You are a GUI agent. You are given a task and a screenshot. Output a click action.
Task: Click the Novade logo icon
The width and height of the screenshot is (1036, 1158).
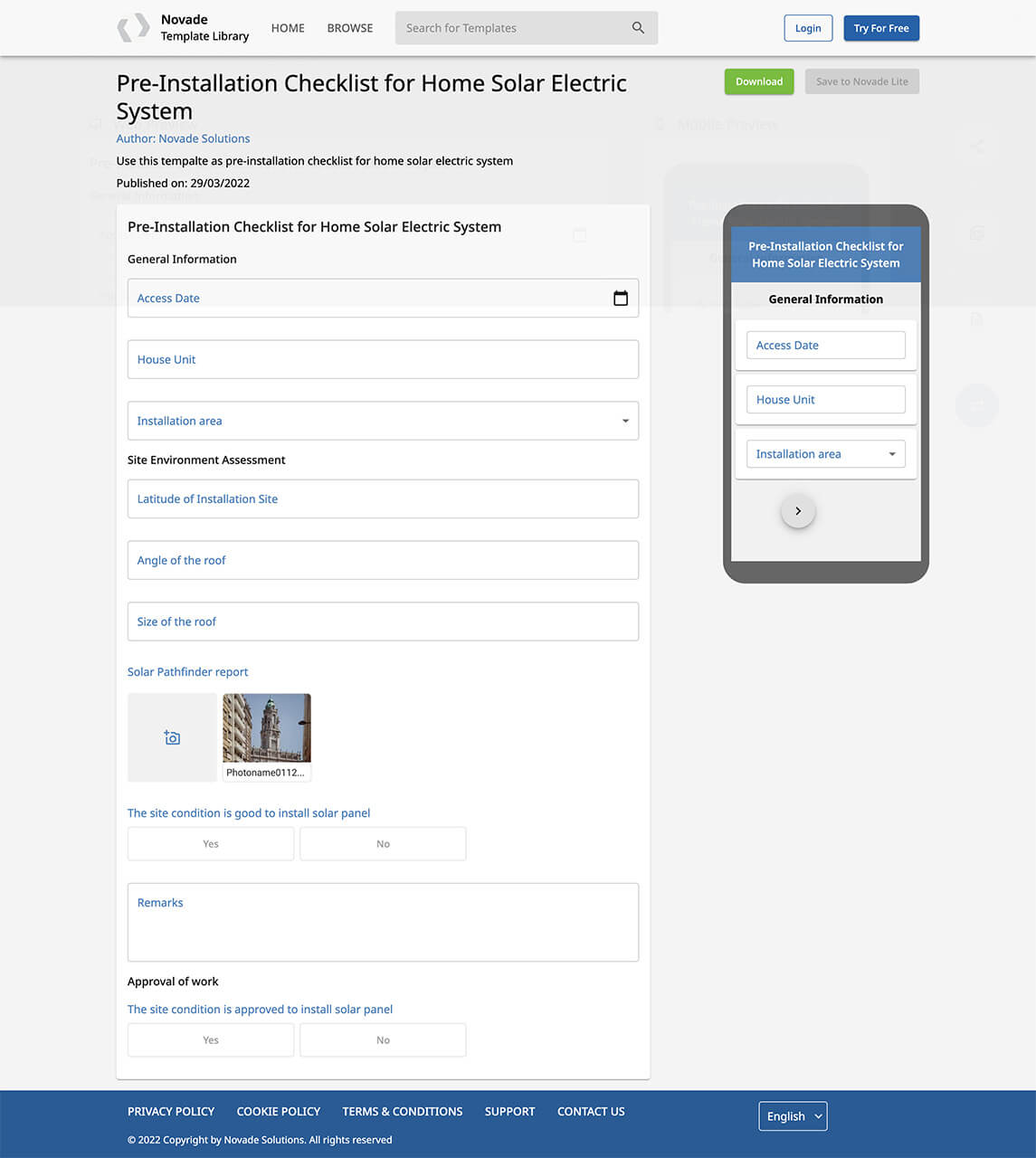coord(132,28)
